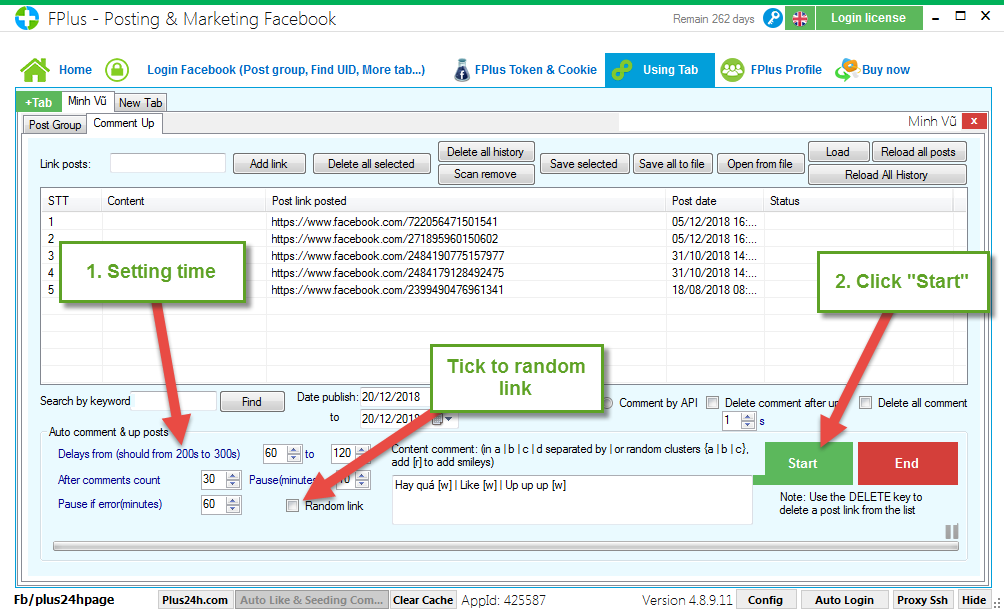
Task: Click the green Home house icon
Action: pos(35,70)
